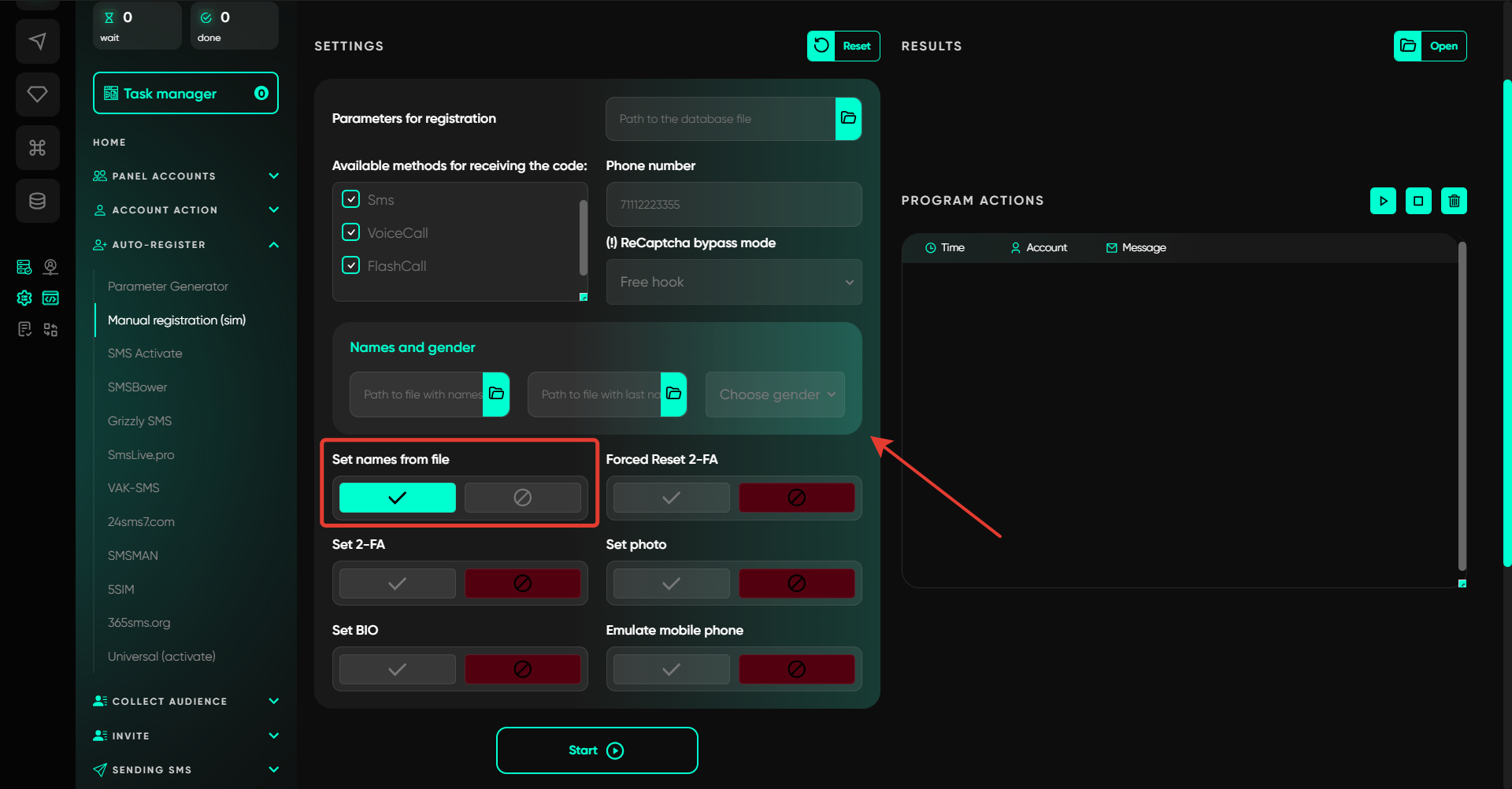Browse for the database file folder icon
Image resolution: width=1512 pixels, height=789 pixels.
(x=848, y=119)
